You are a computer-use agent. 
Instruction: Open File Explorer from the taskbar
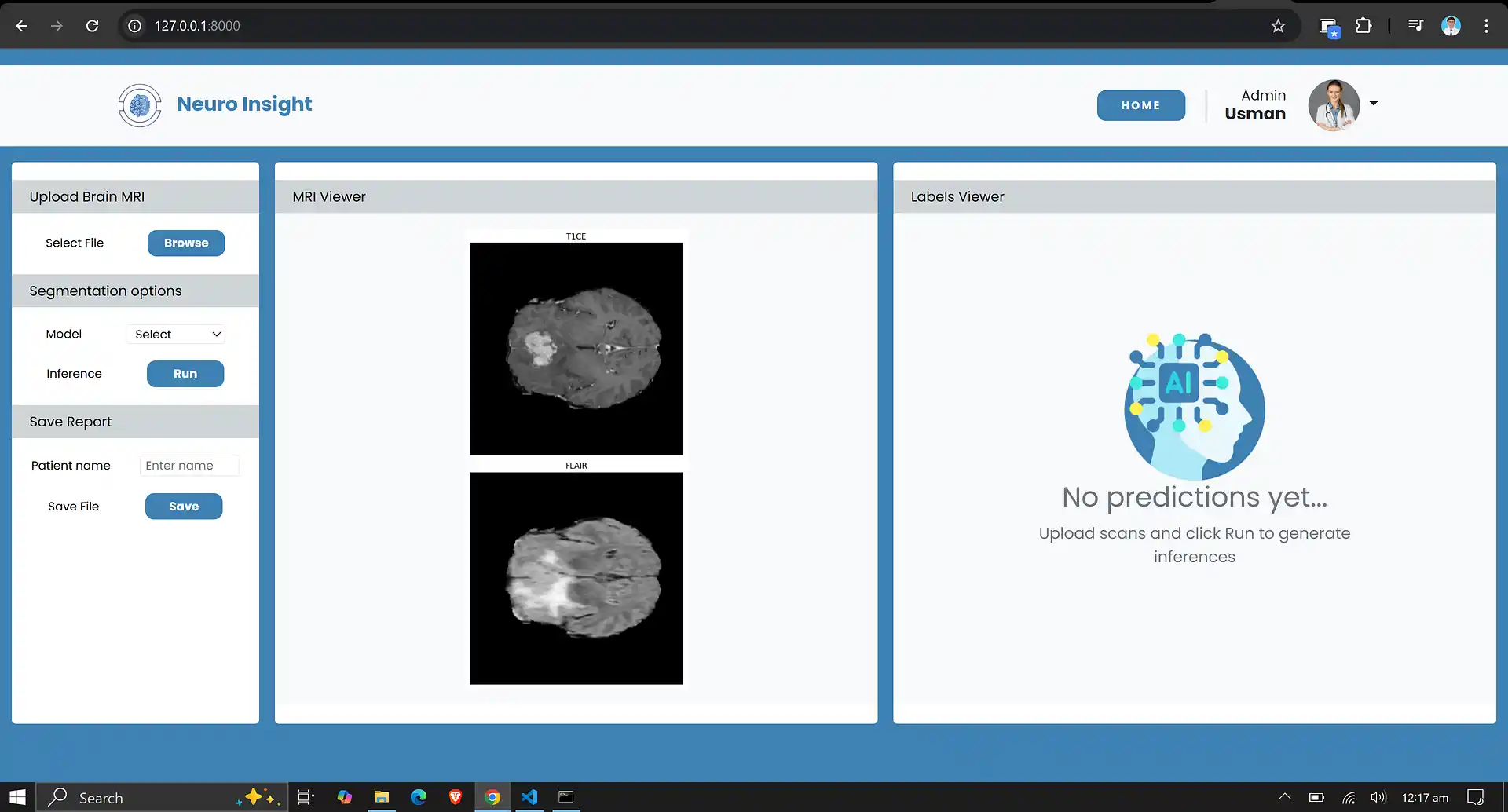(x=382, y=796)
